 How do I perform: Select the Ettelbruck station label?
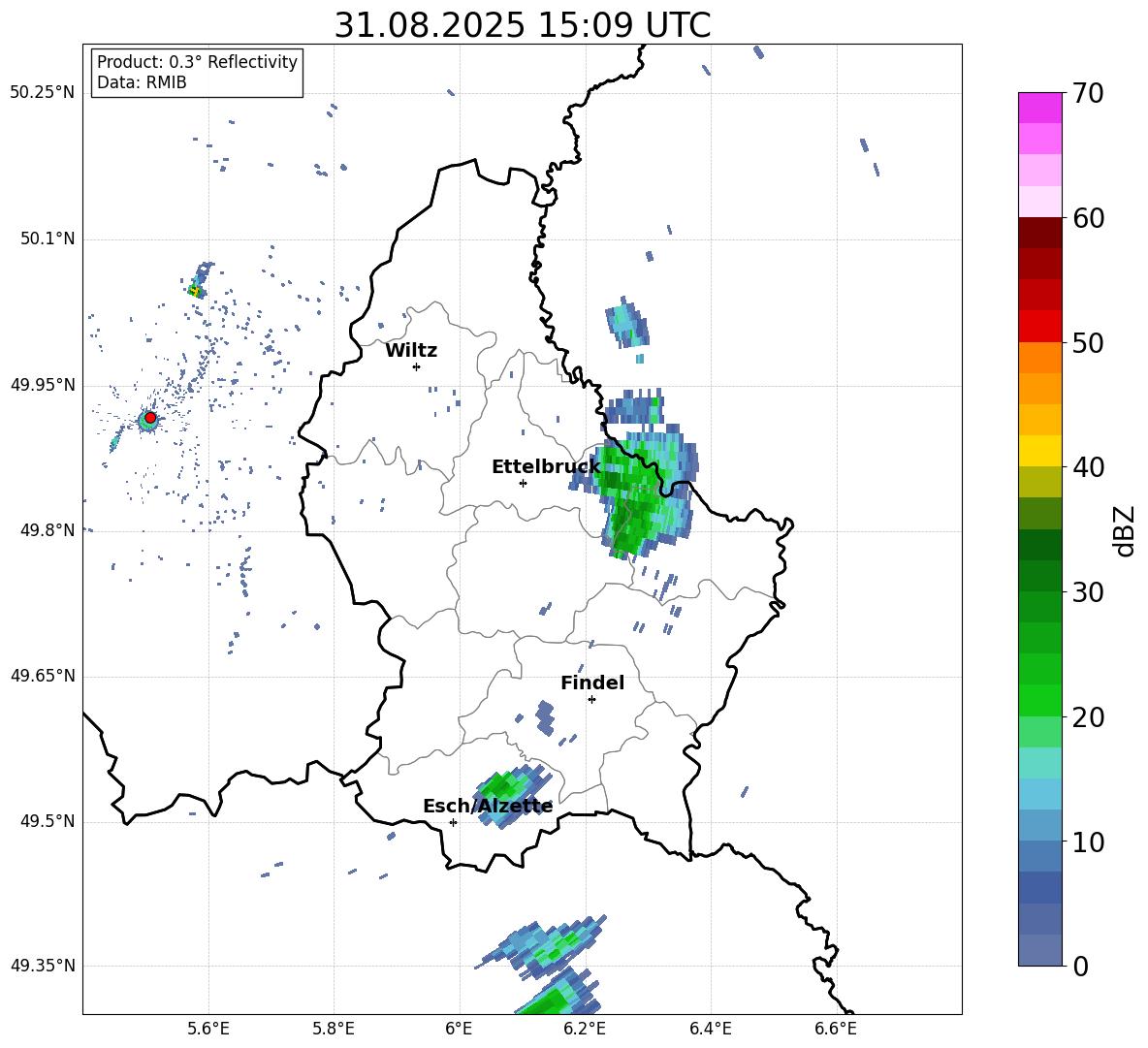[546, 467]
